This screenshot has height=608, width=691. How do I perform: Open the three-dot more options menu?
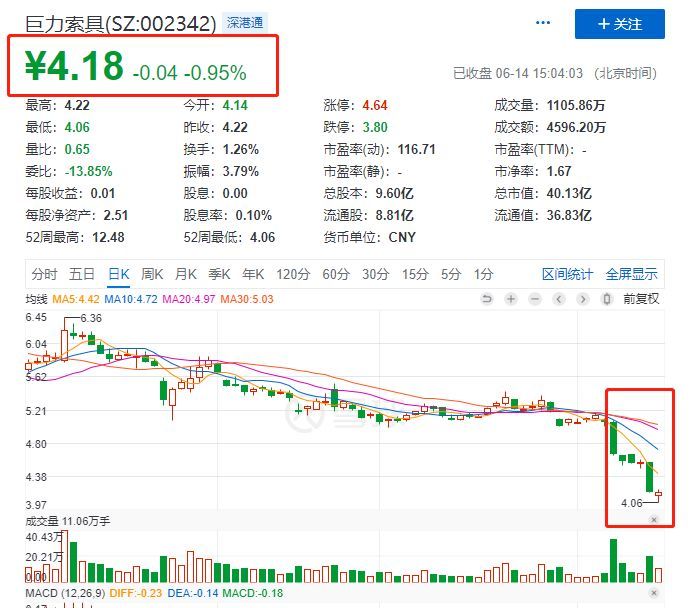click(x=542, y=22)
